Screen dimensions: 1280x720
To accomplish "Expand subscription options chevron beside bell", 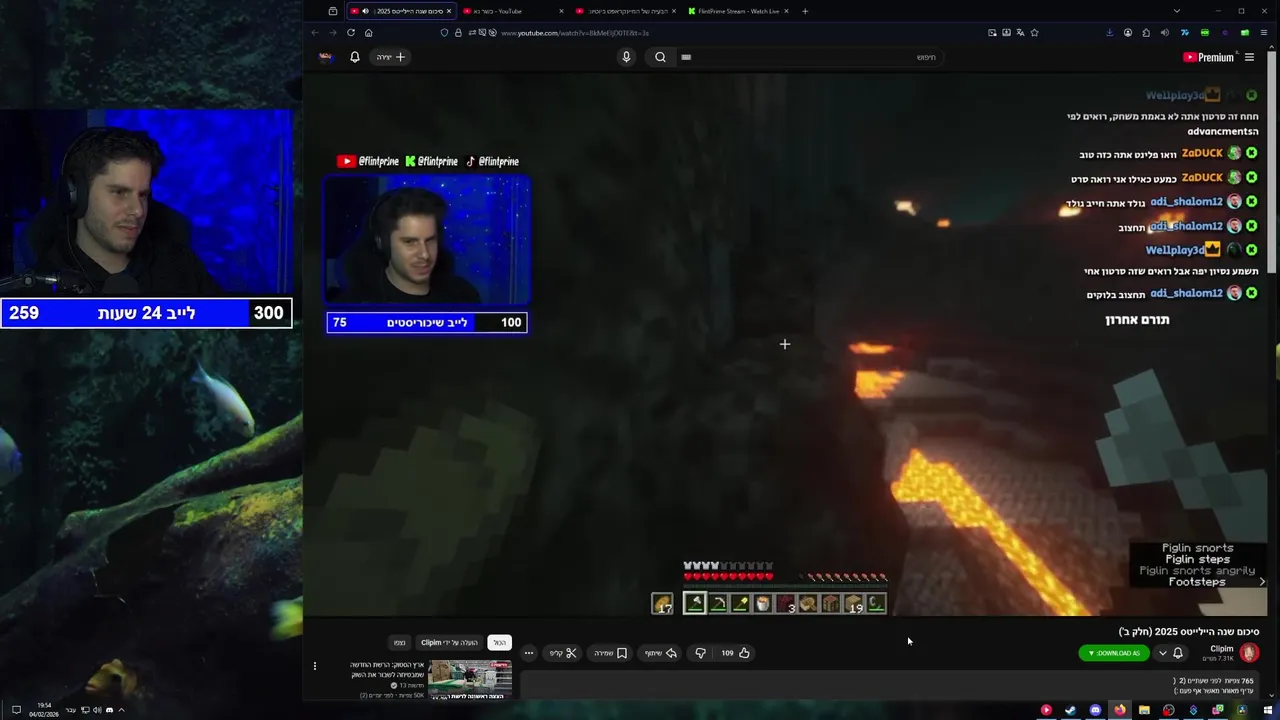I will pos(1162,653).
